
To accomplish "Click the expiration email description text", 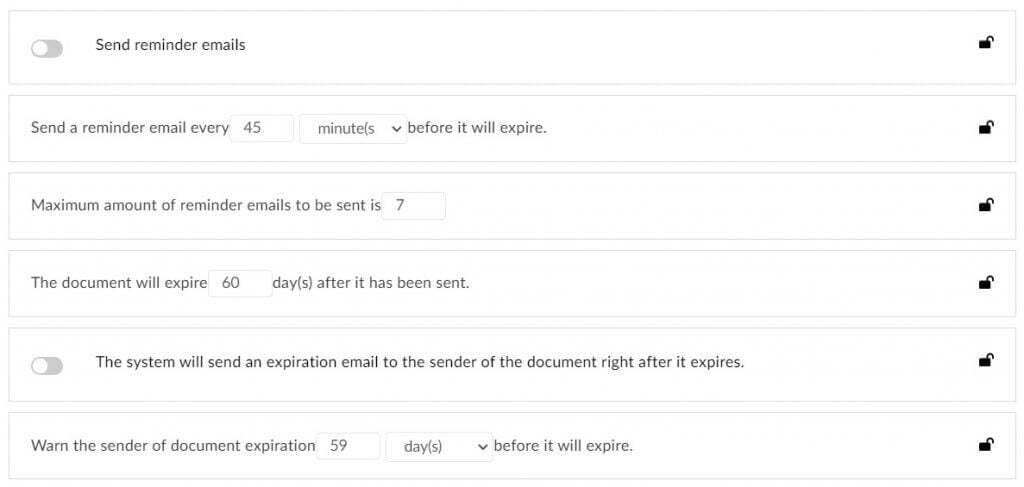I will (419, 362).
